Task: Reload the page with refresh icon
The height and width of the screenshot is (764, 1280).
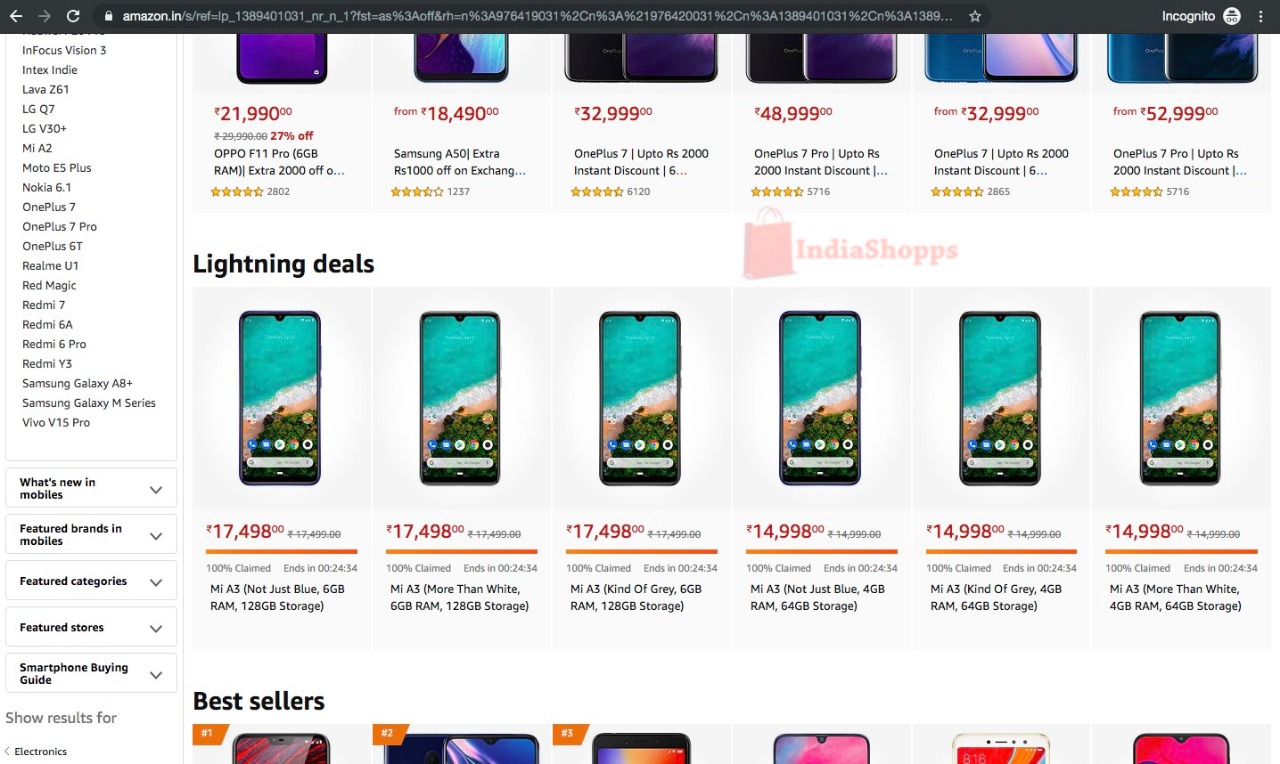Action: [x=73, y=16]
